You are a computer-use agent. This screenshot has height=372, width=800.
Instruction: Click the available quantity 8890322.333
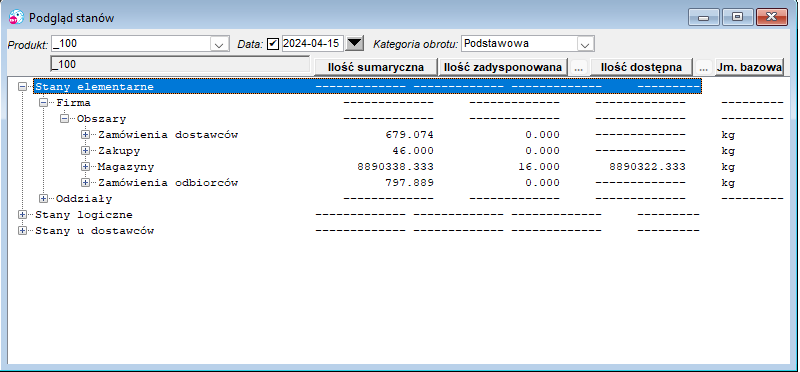[x=647, y=167]
